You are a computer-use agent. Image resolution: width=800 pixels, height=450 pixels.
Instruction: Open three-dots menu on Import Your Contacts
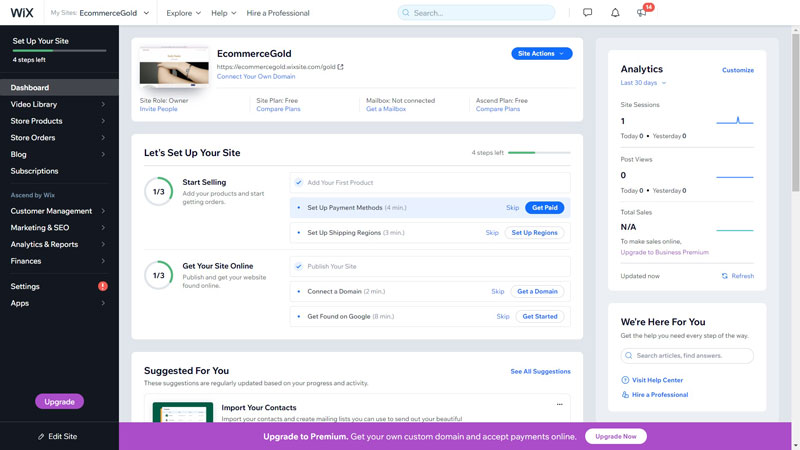[x=560, y=404]
